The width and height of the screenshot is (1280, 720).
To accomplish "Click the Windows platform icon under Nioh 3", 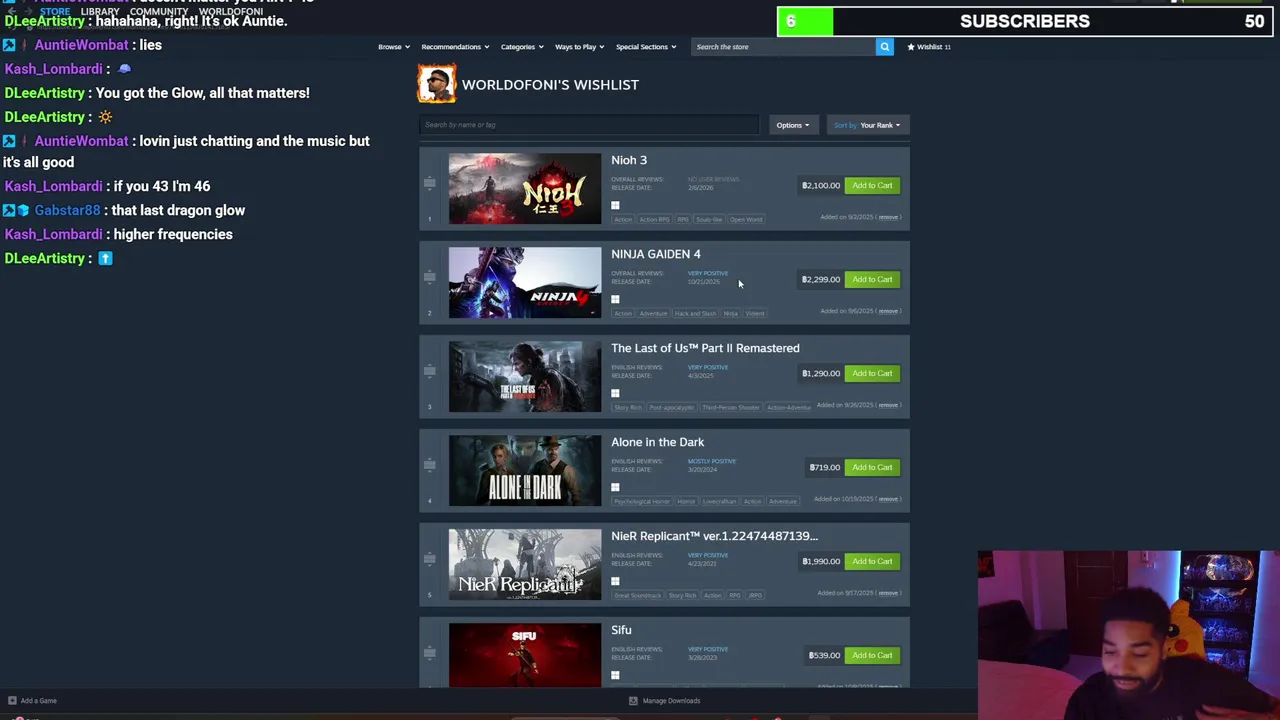I will (x=615, y=205).
